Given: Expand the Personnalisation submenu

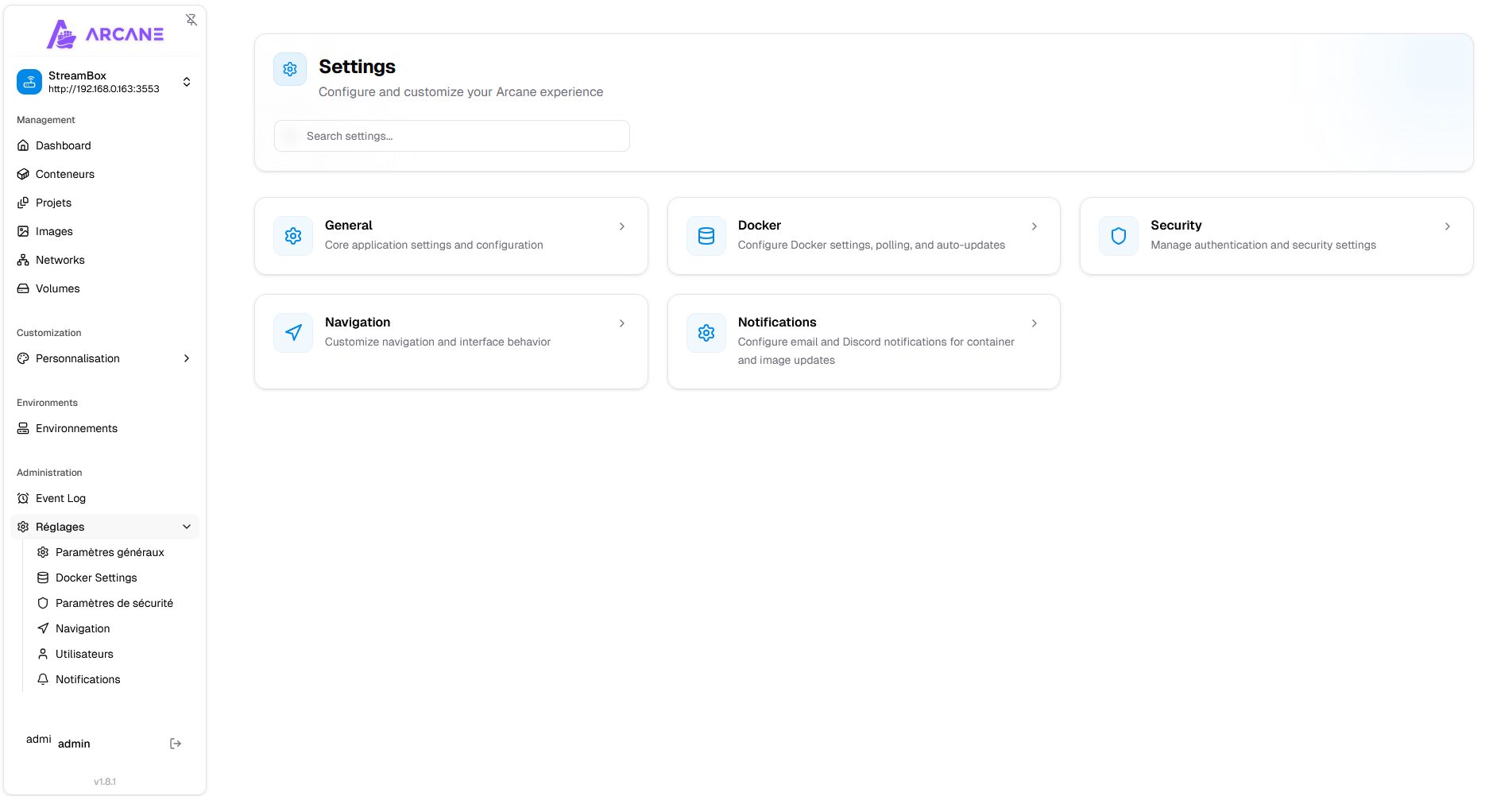Looking at the screenshot, I should 187,358.
